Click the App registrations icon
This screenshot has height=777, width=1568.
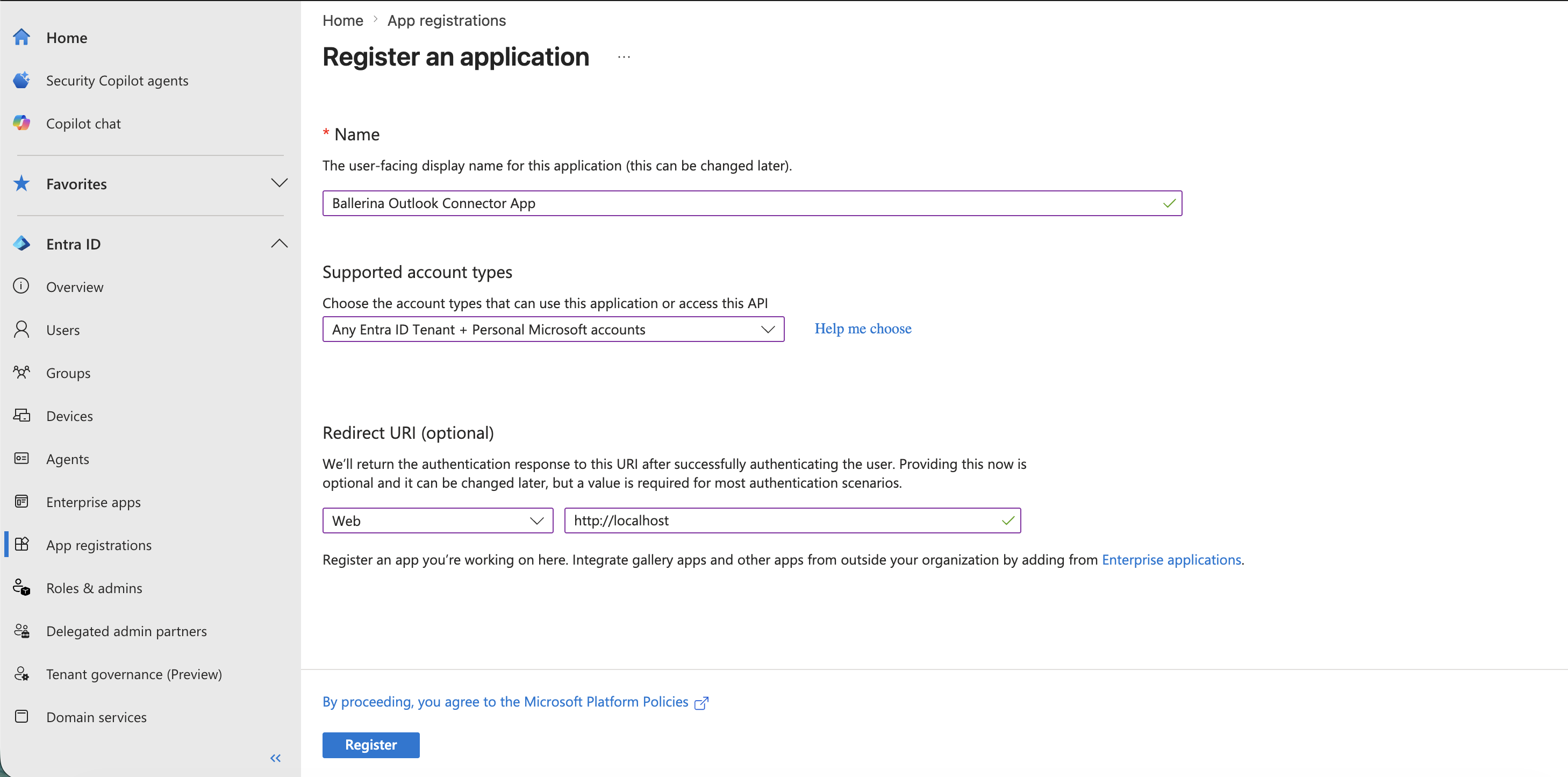click(22, 544)
